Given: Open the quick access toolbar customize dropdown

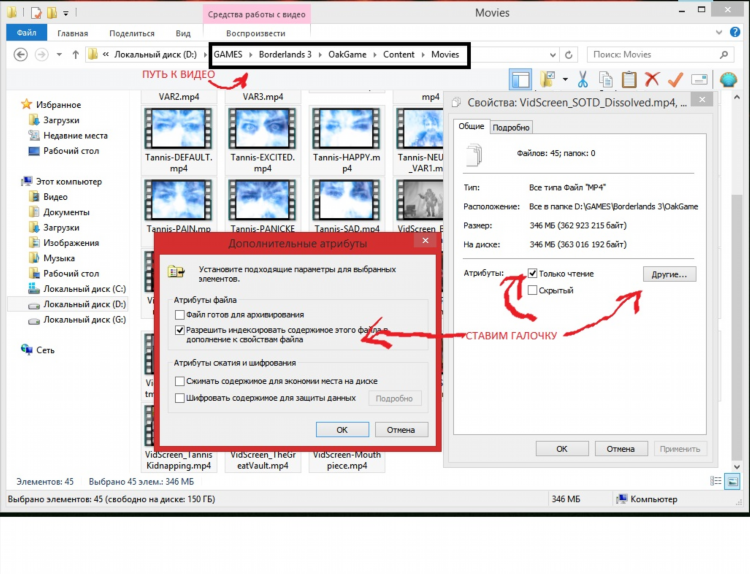Looking at the screenshot, I should tap(66, 13).
